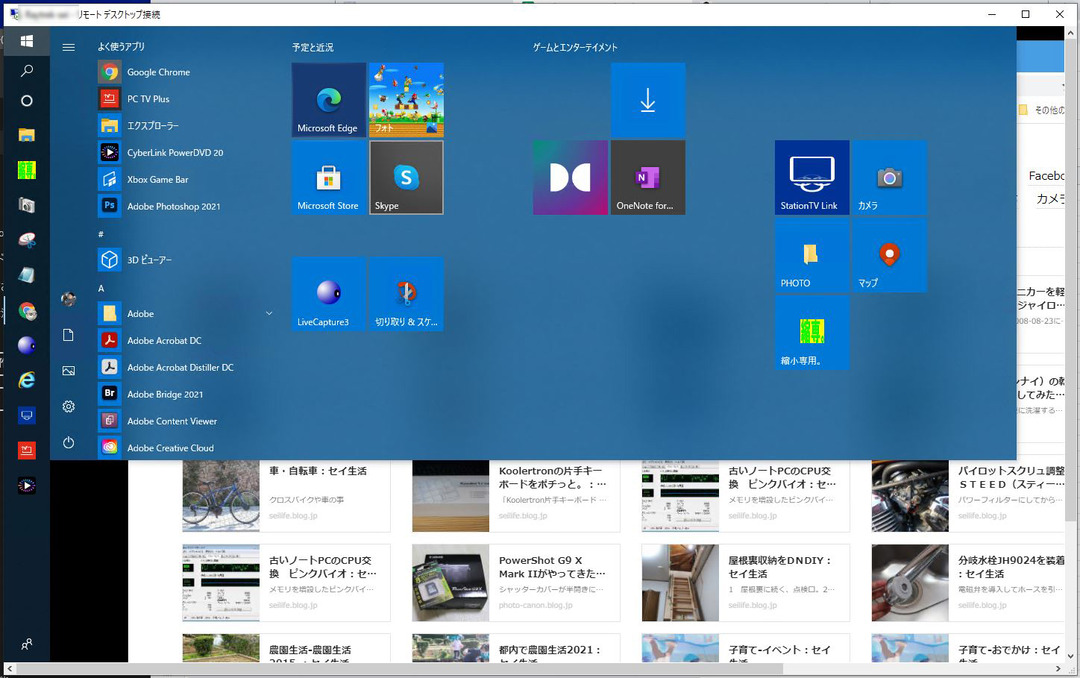This screenshot has height=678, width=1080.
Task: Open the PHOTO folder tile
Action: click(812, 256)
